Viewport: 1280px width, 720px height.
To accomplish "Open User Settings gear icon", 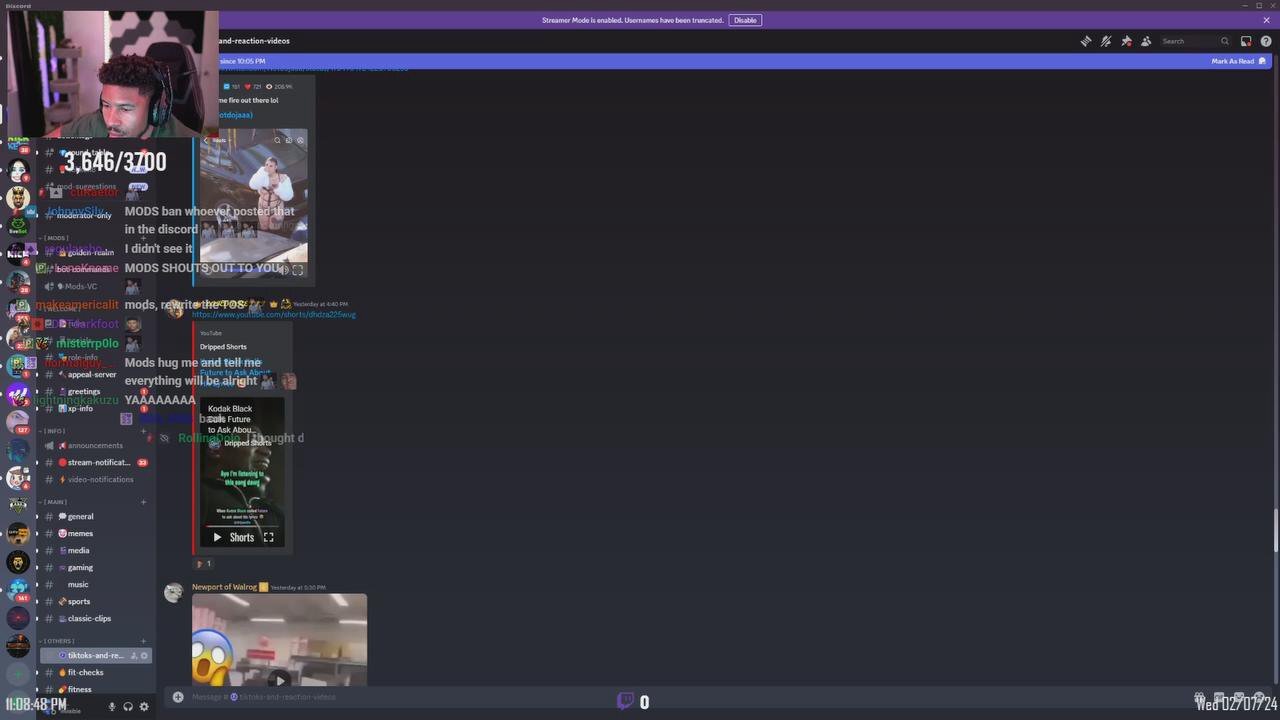I will click(144, 706).
